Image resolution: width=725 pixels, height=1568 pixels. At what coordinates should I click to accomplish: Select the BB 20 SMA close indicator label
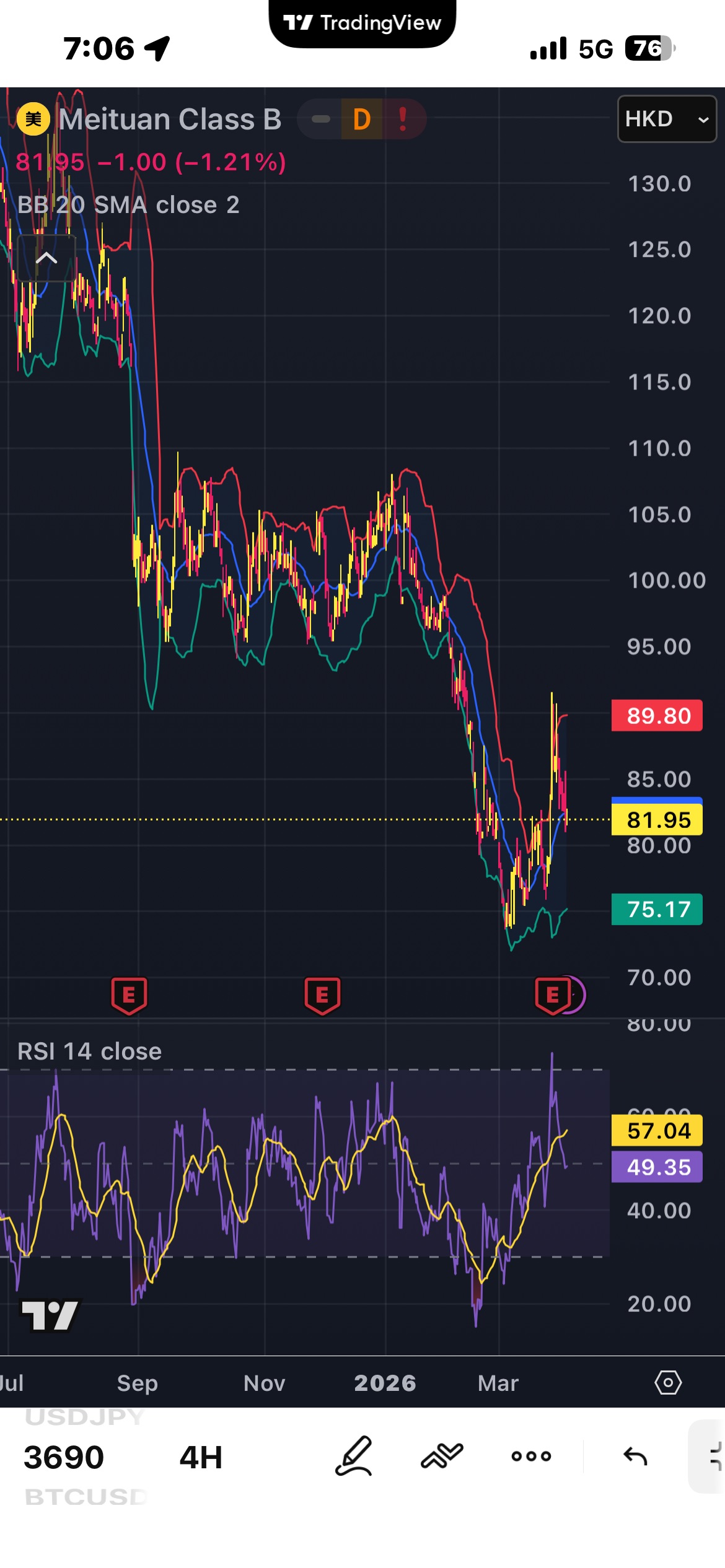128,205
